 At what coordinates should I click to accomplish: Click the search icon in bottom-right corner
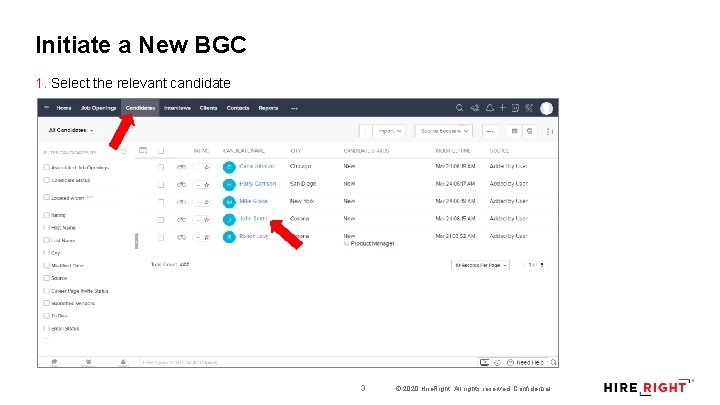click(x=554, y=362)
